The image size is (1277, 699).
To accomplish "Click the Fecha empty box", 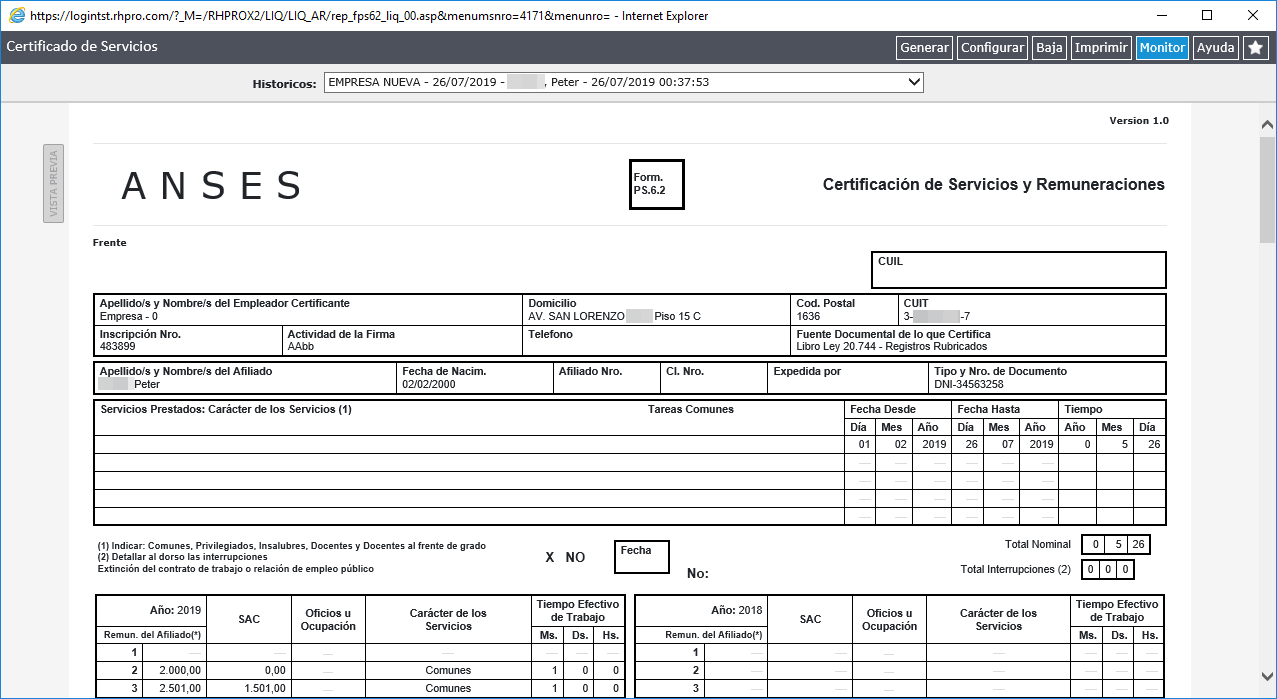I will 642,557.
